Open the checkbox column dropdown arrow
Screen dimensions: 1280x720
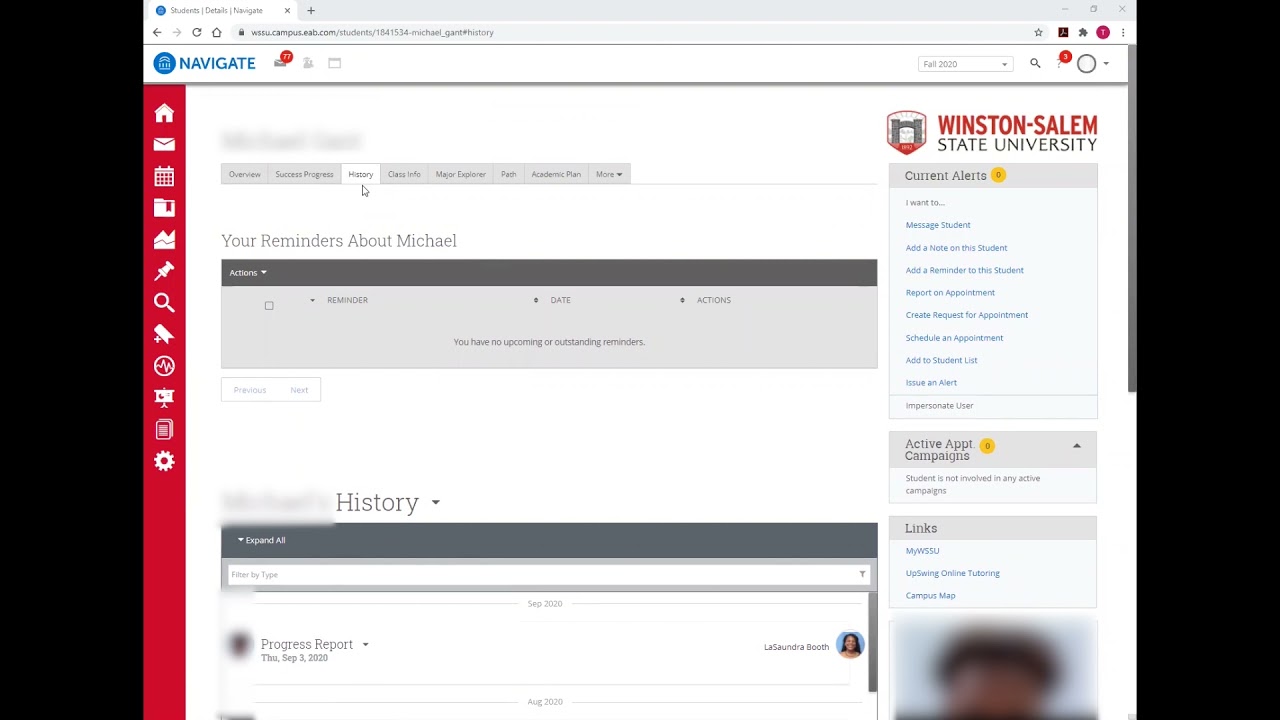312,300
